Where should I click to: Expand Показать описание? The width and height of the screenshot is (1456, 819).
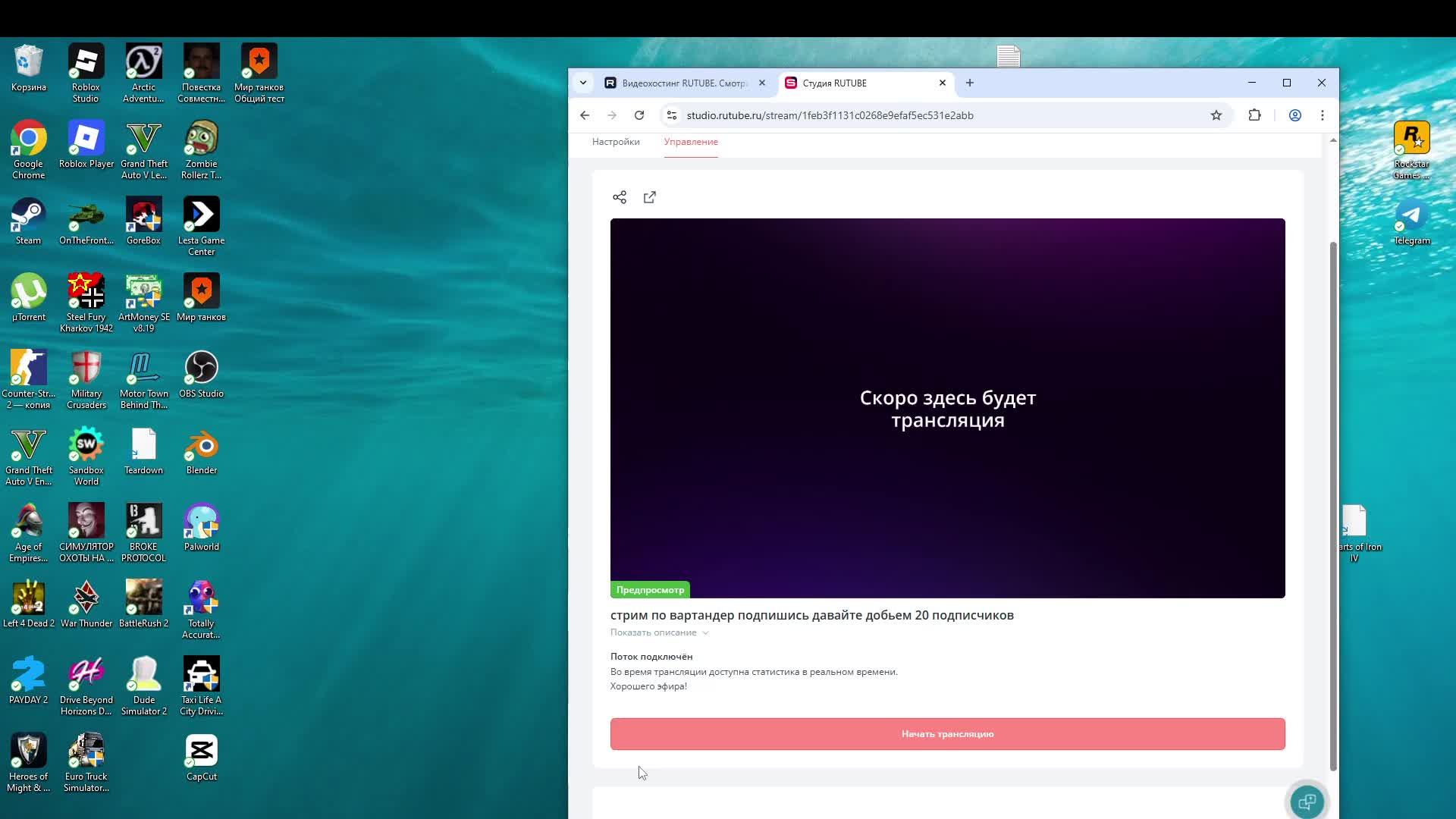point(659,632)
